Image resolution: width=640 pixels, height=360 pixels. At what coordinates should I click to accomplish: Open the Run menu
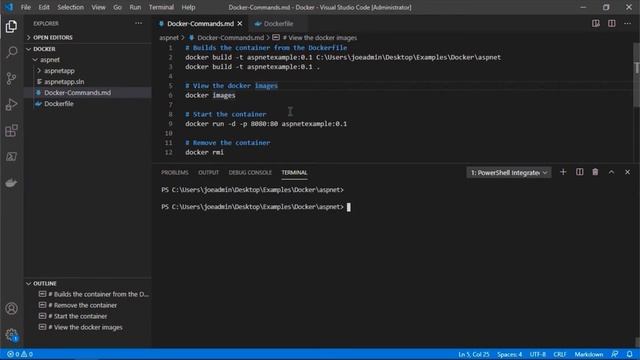coord(135,7)
